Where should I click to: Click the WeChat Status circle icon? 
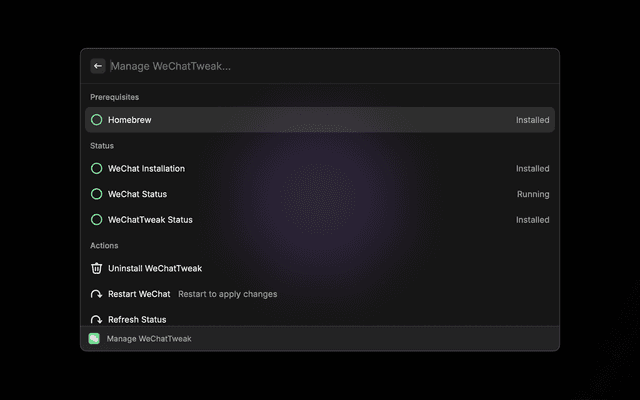(x=97, y=194)
